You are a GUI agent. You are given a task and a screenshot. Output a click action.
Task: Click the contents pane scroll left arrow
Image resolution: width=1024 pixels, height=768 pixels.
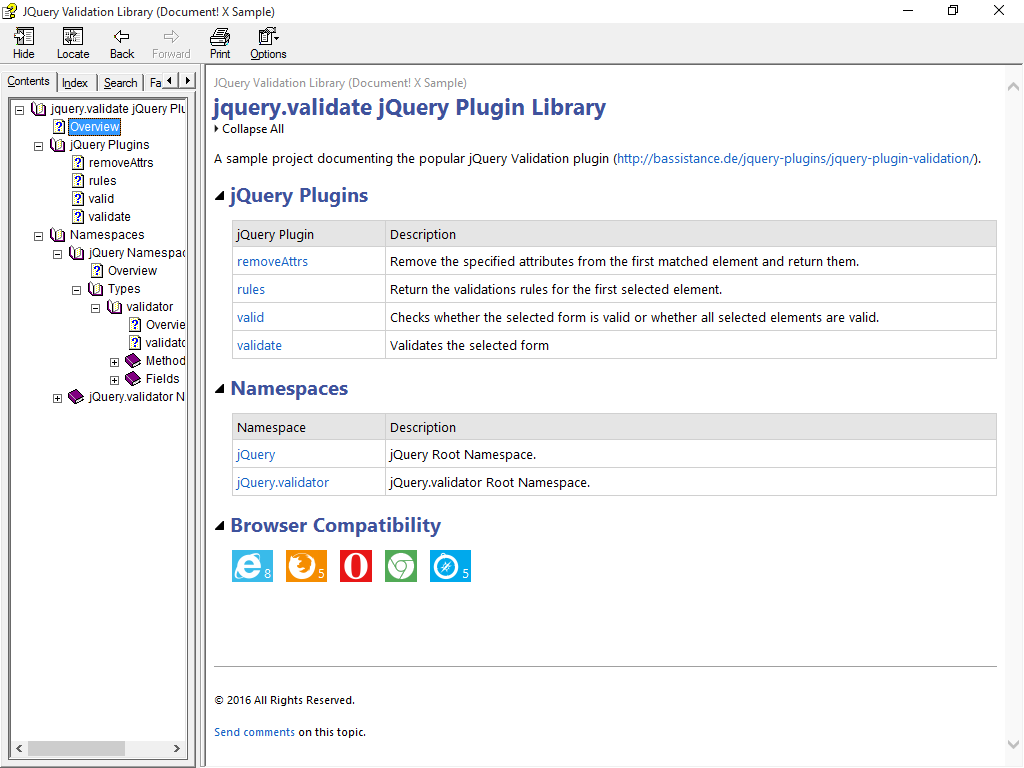click(19, 748)
